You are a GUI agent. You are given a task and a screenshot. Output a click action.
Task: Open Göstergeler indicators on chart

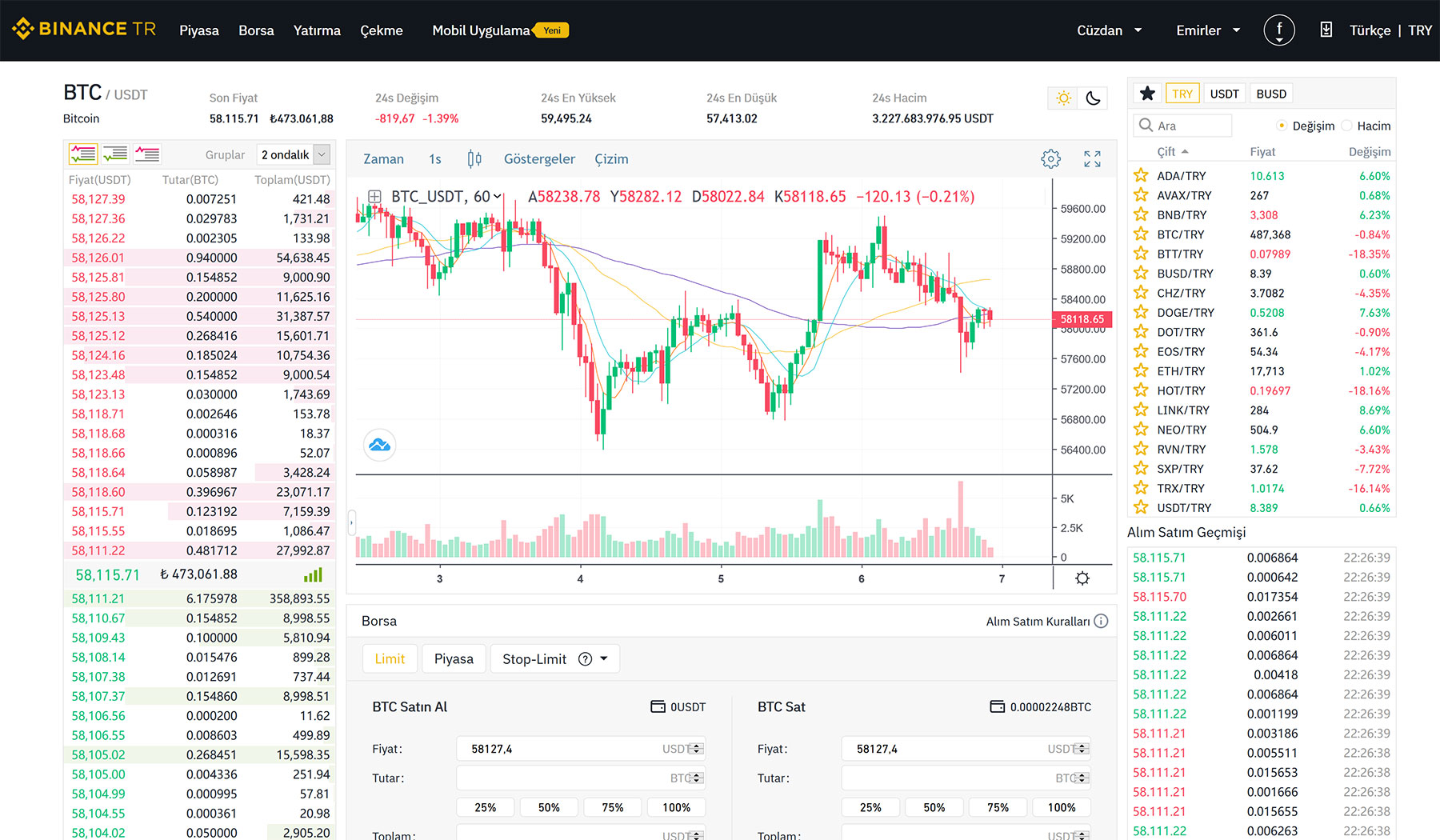[x=539, y=158]
